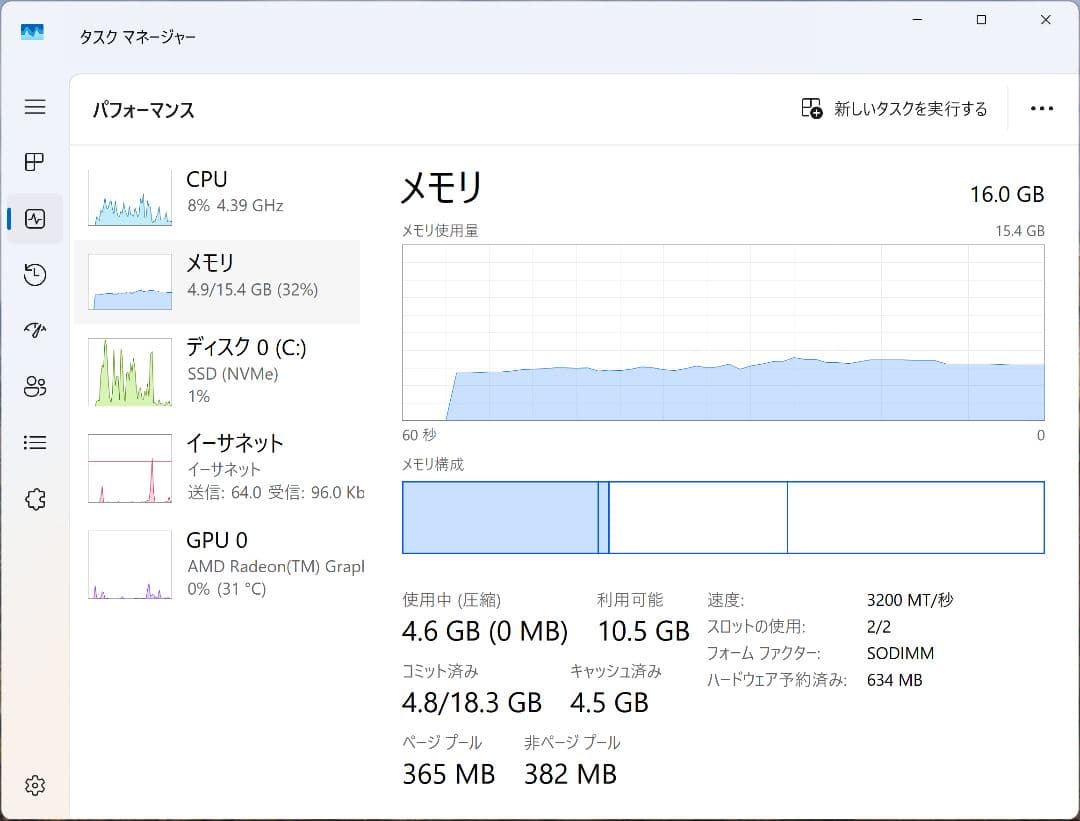1080x821 pixels.
Task: Open the Details page icon
Action: (34, 442)
